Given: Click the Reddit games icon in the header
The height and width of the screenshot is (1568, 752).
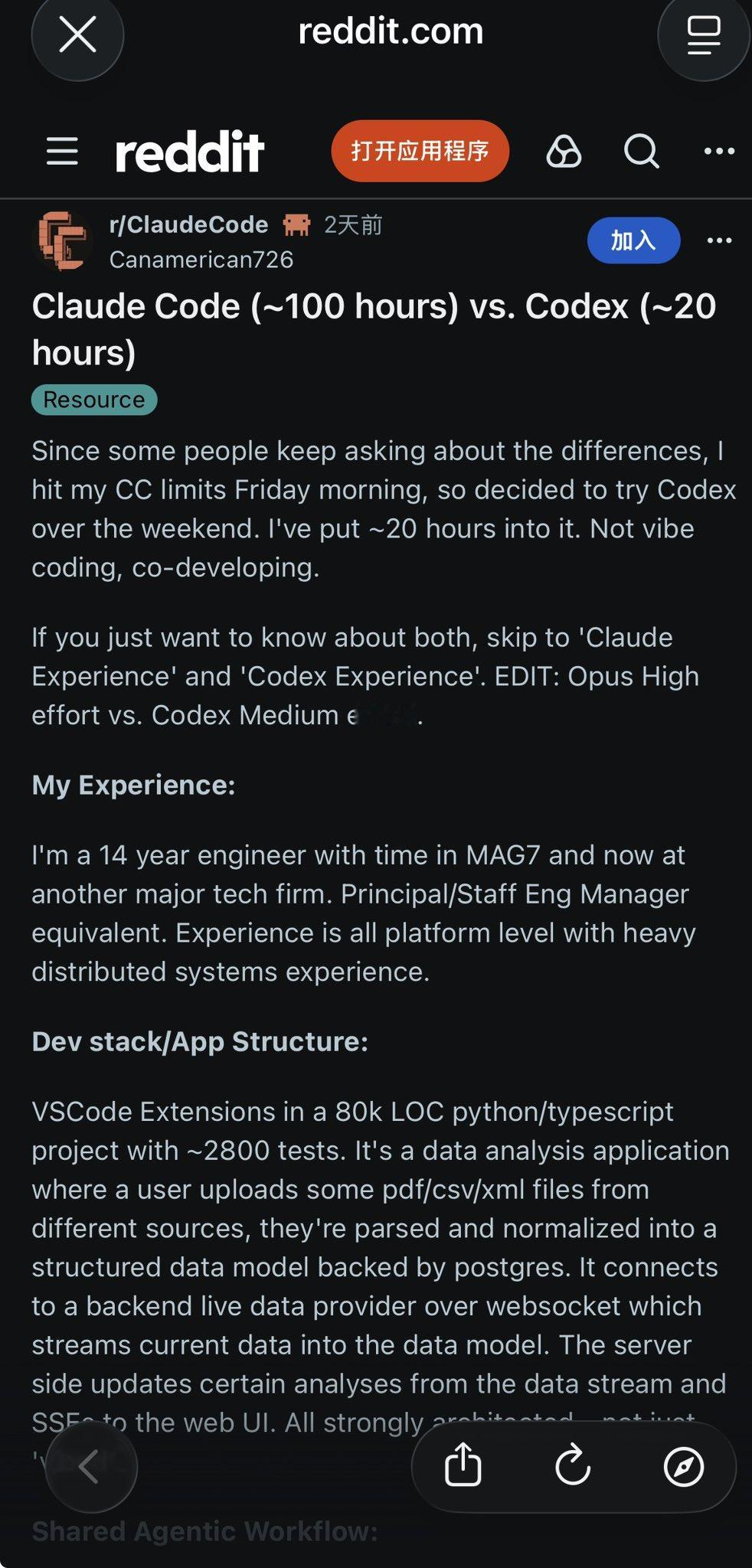Looking at the screenshot, I should pyautogui.click(x=563, y=151).
